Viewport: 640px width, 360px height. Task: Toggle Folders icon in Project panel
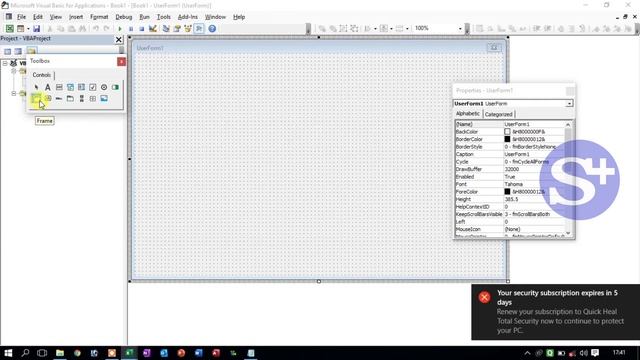pyautogui.click(x=31, y=51)
